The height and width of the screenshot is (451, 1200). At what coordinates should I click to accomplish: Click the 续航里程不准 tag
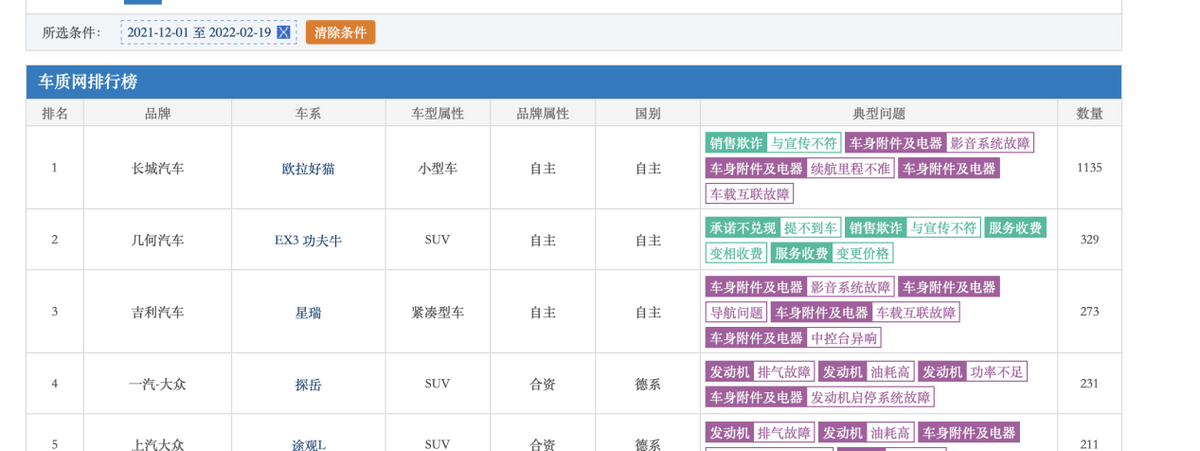click(x=850, y=168)
